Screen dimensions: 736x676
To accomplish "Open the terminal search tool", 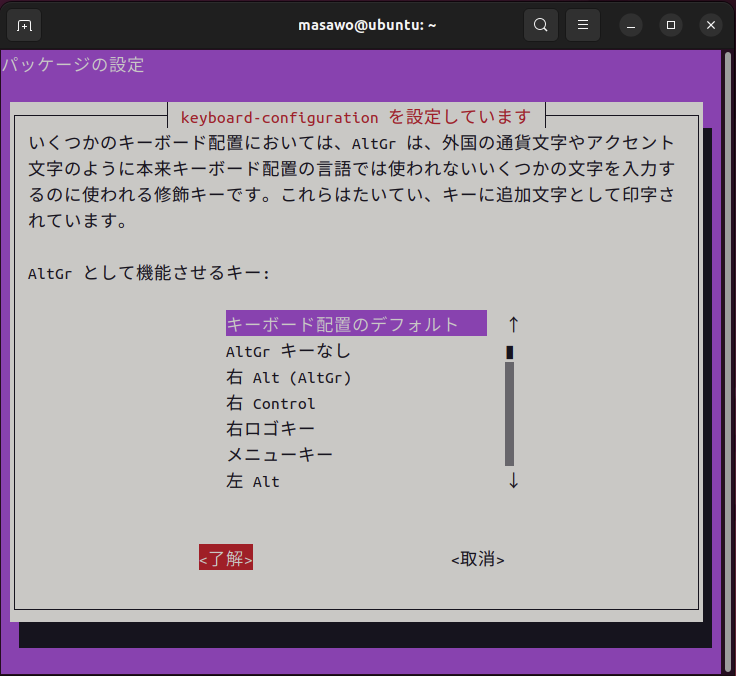I will point(541,25).
